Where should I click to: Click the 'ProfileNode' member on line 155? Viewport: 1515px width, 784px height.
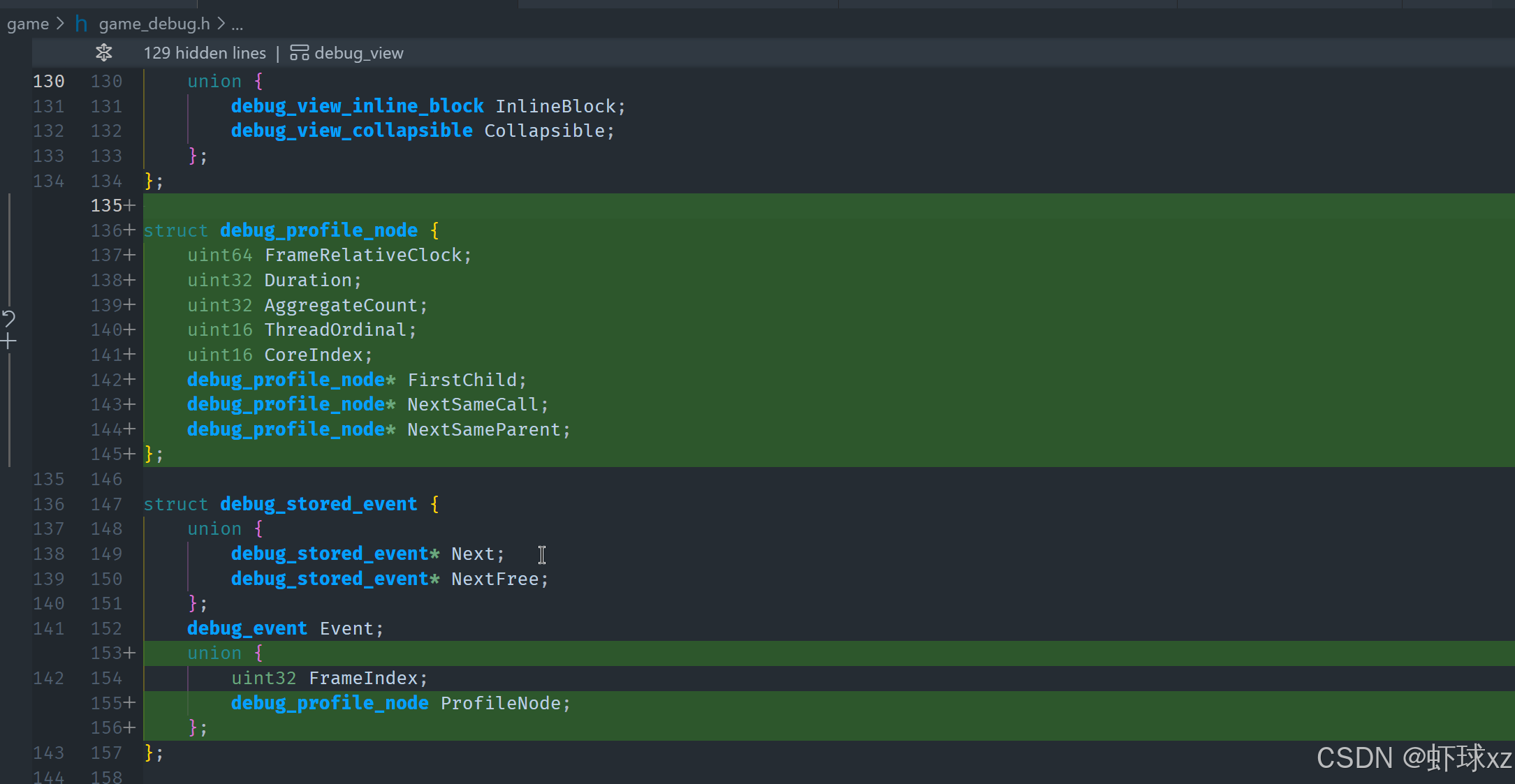500,703
